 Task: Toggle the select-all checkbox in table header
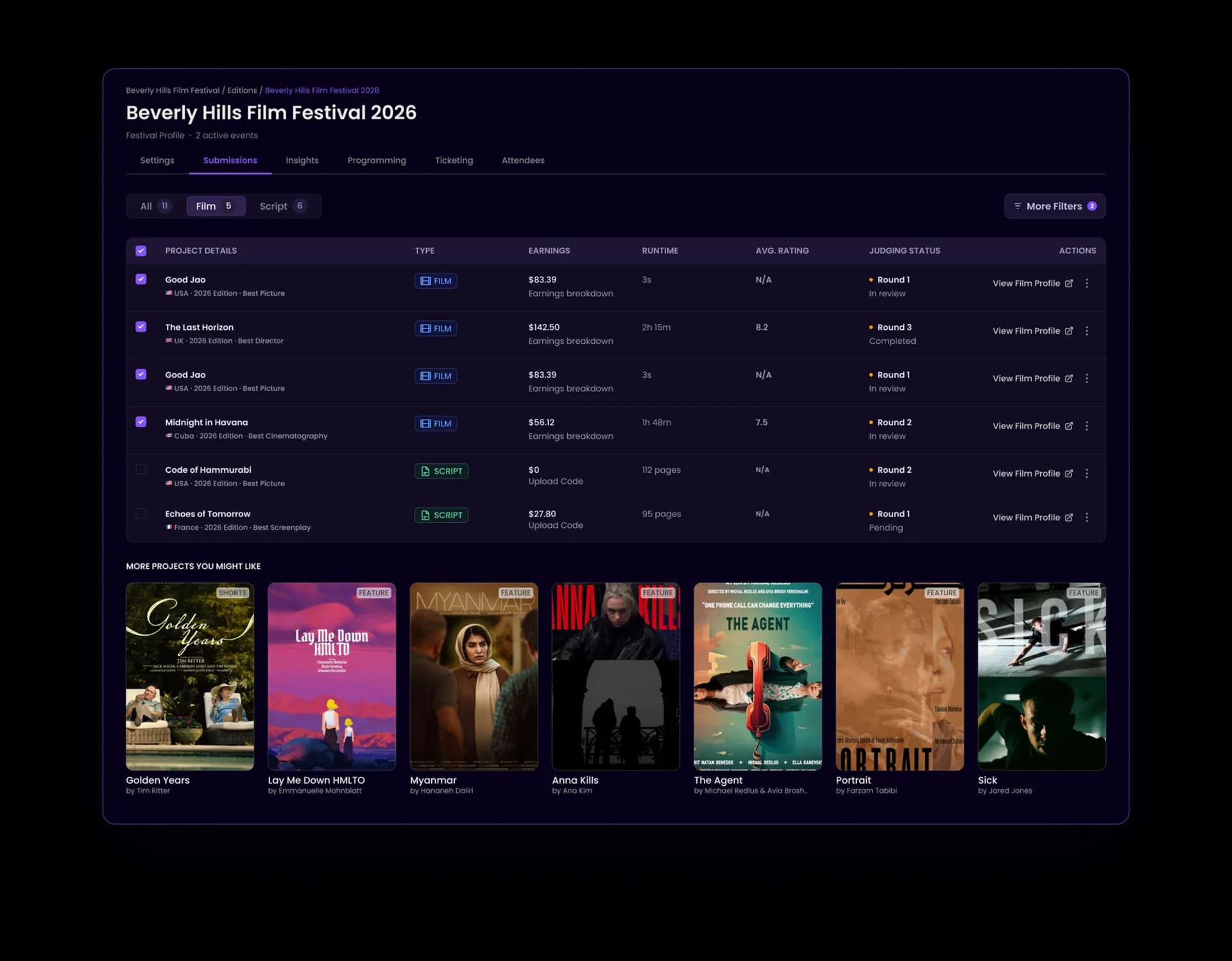coord(141,251)
